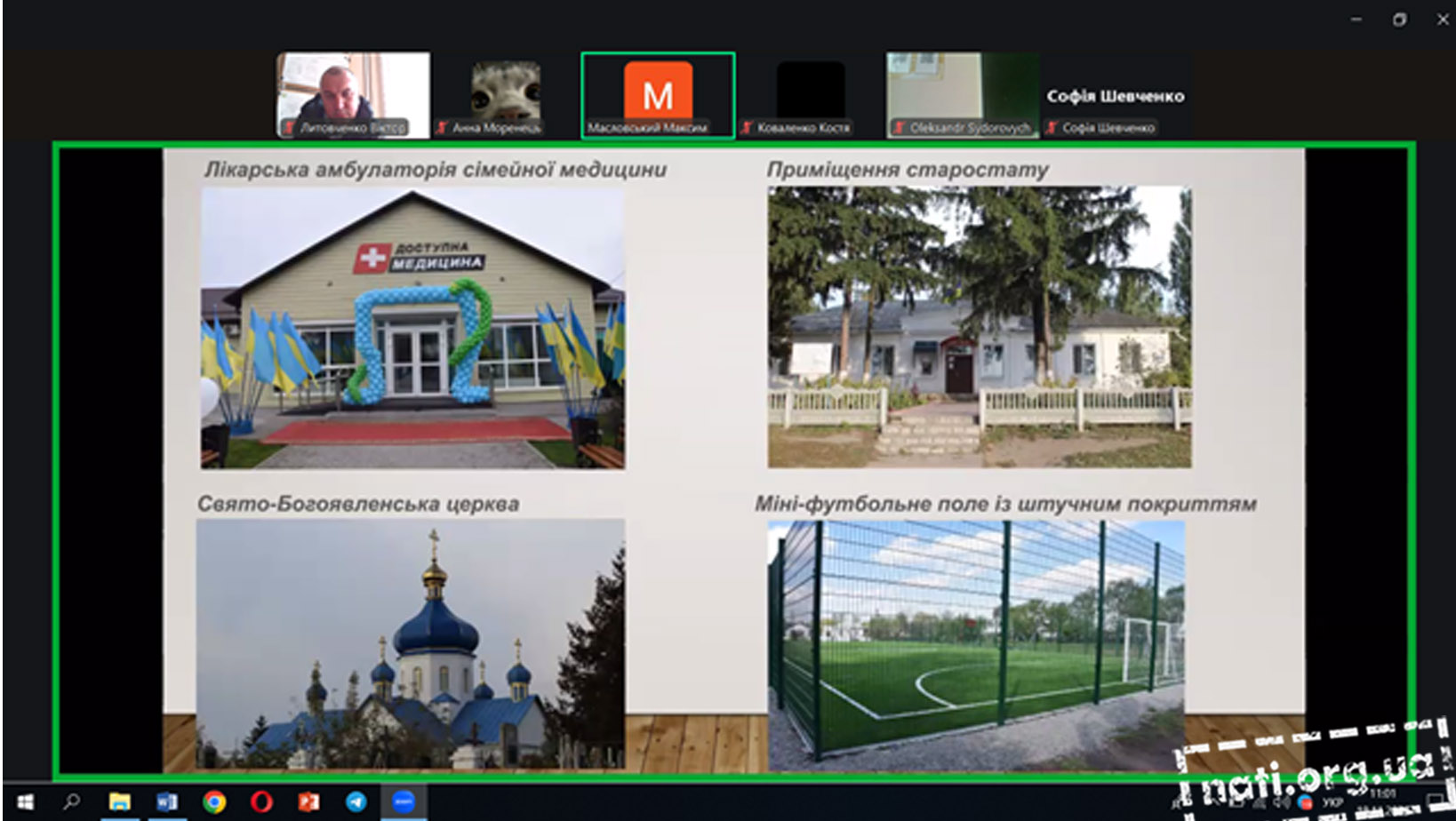
Task: Open the Windows Start menu
Action: click(x=25, y=802)
